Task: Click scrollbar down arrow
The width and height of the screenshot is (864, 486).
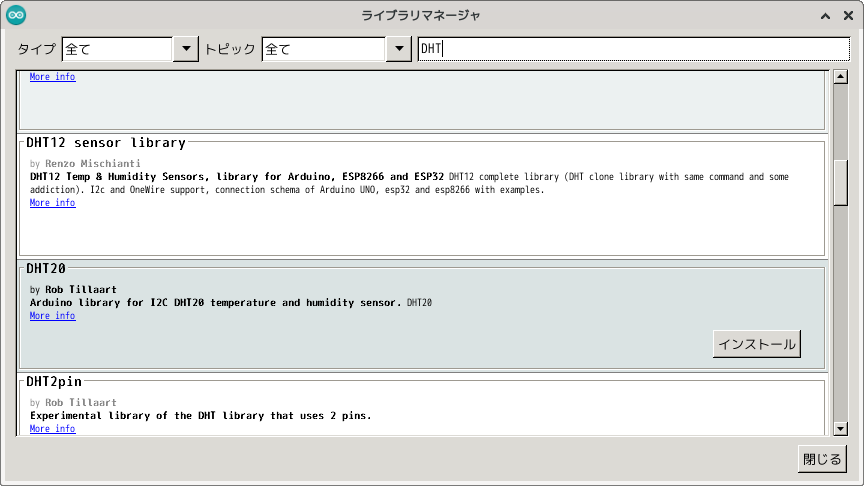Action: pyautogui.click(x=840, y=429)
